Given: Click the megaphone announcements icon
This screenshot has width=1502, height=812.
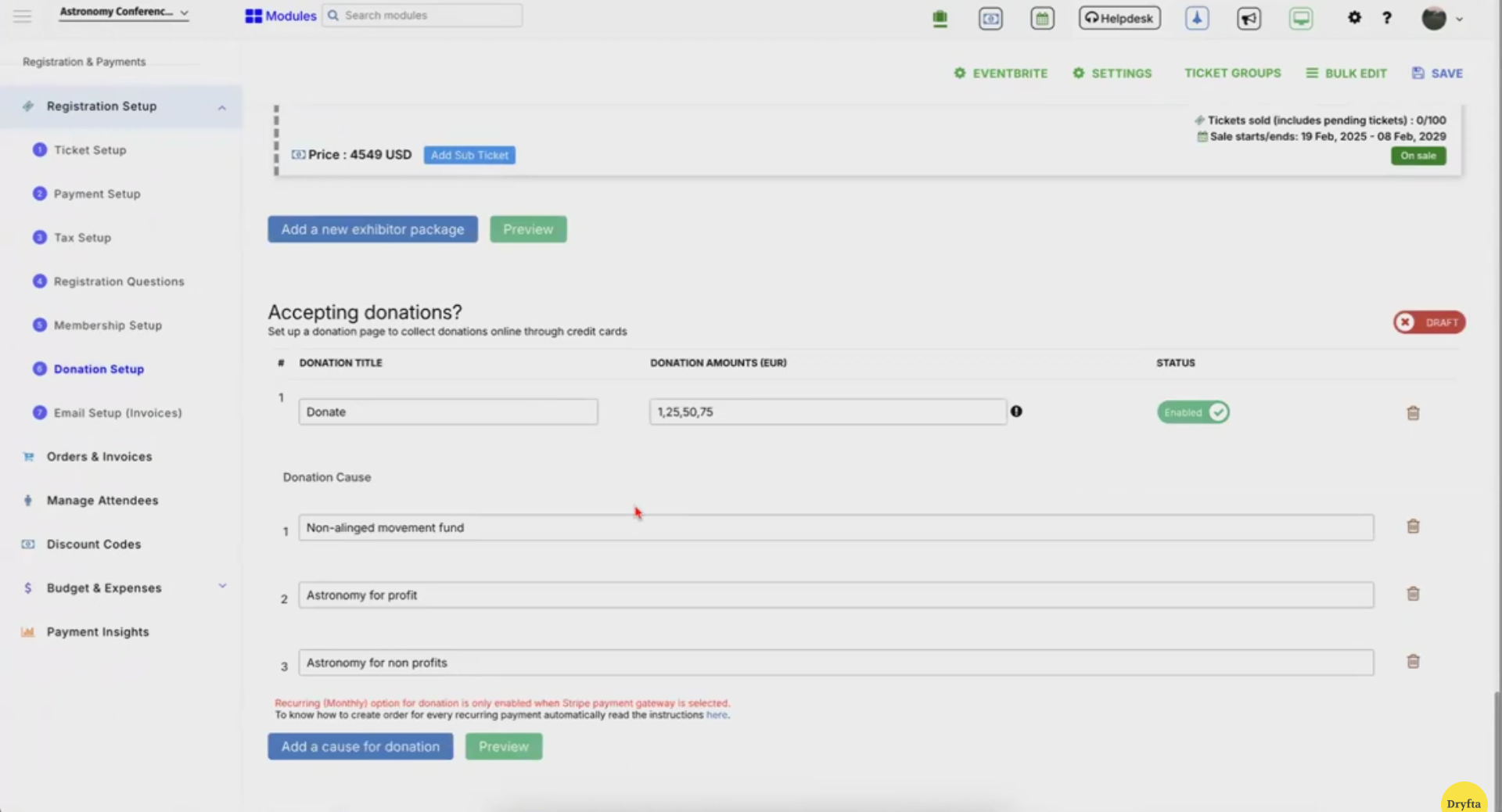Looking at the screenshot, I should tap(1249, 18).
